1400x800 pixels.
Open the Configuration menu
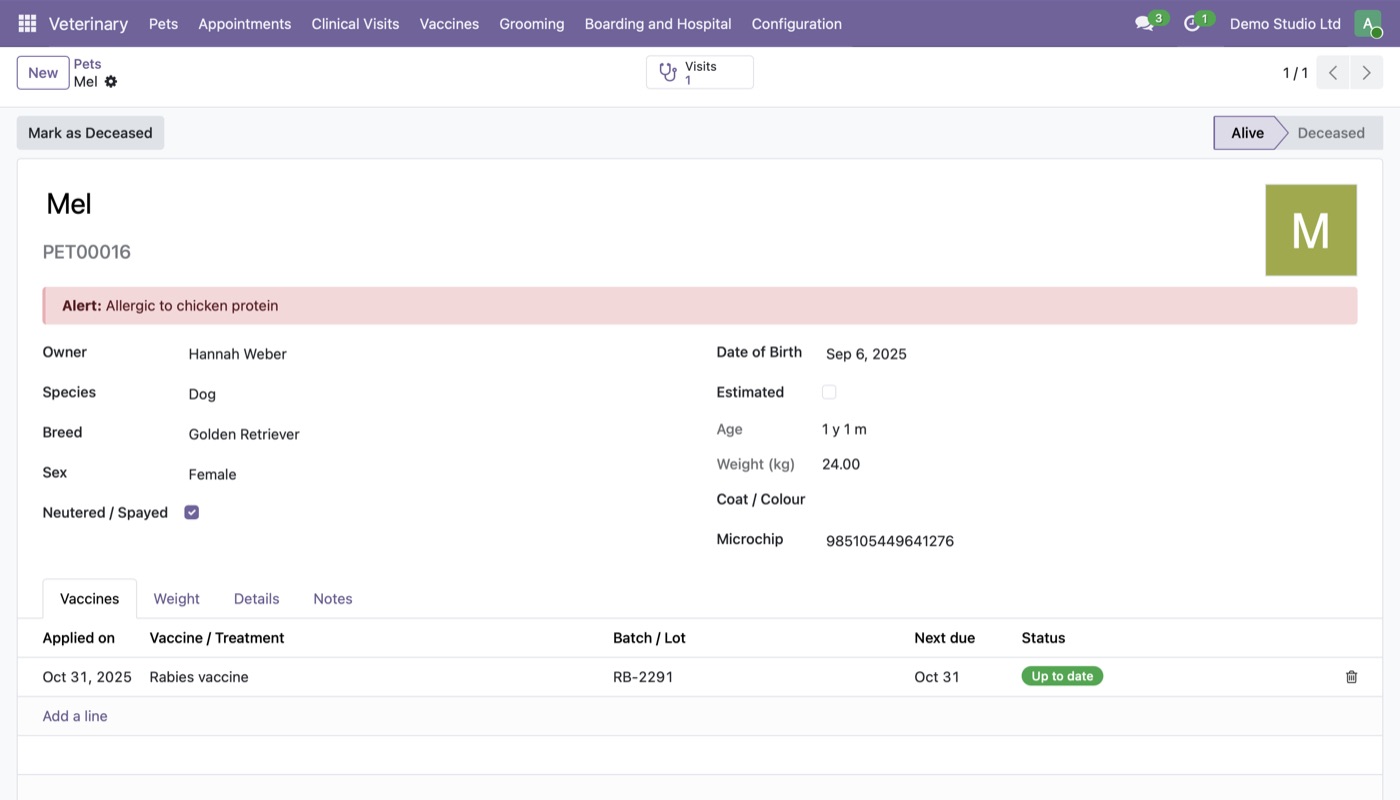(x=797, y=23)
